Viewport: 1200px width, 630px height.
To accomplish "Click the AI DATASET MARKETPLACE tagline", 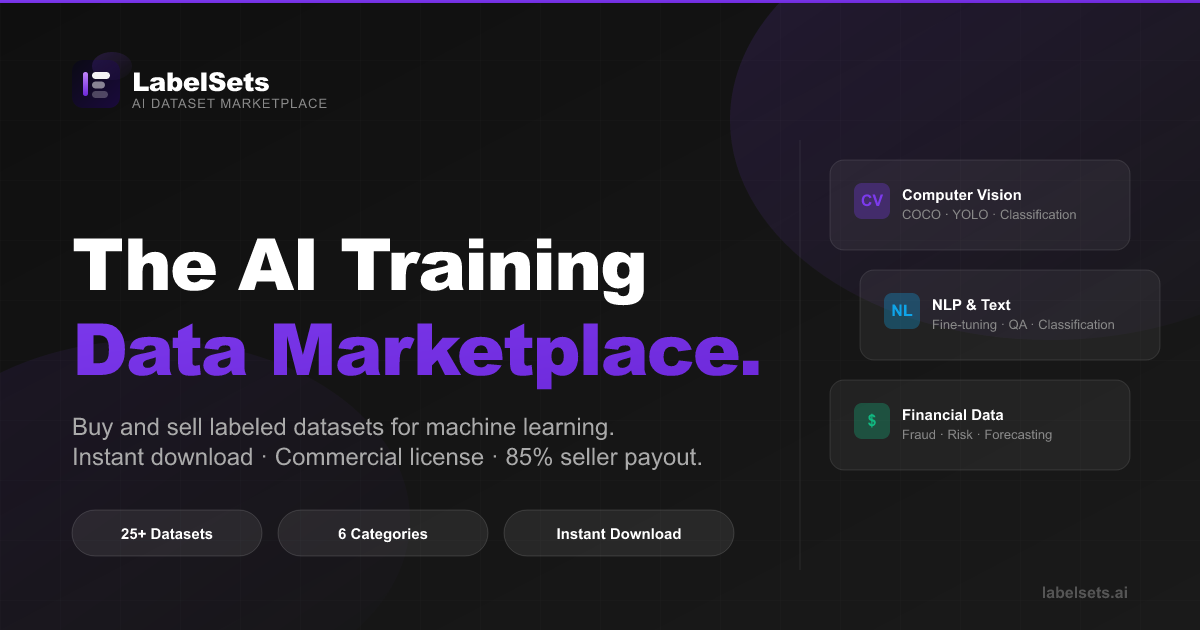I will 230,104.
